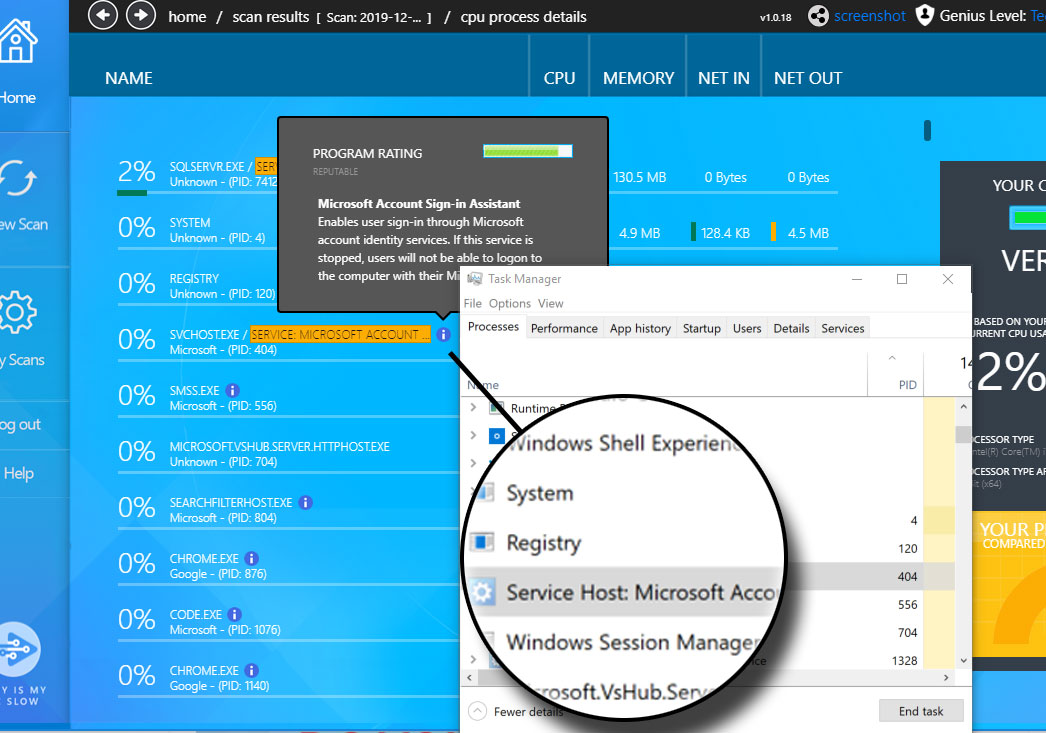Click the PID column header in Task Manager
The height and width of the screenshot is (733, 1046).
coord(907,385)
